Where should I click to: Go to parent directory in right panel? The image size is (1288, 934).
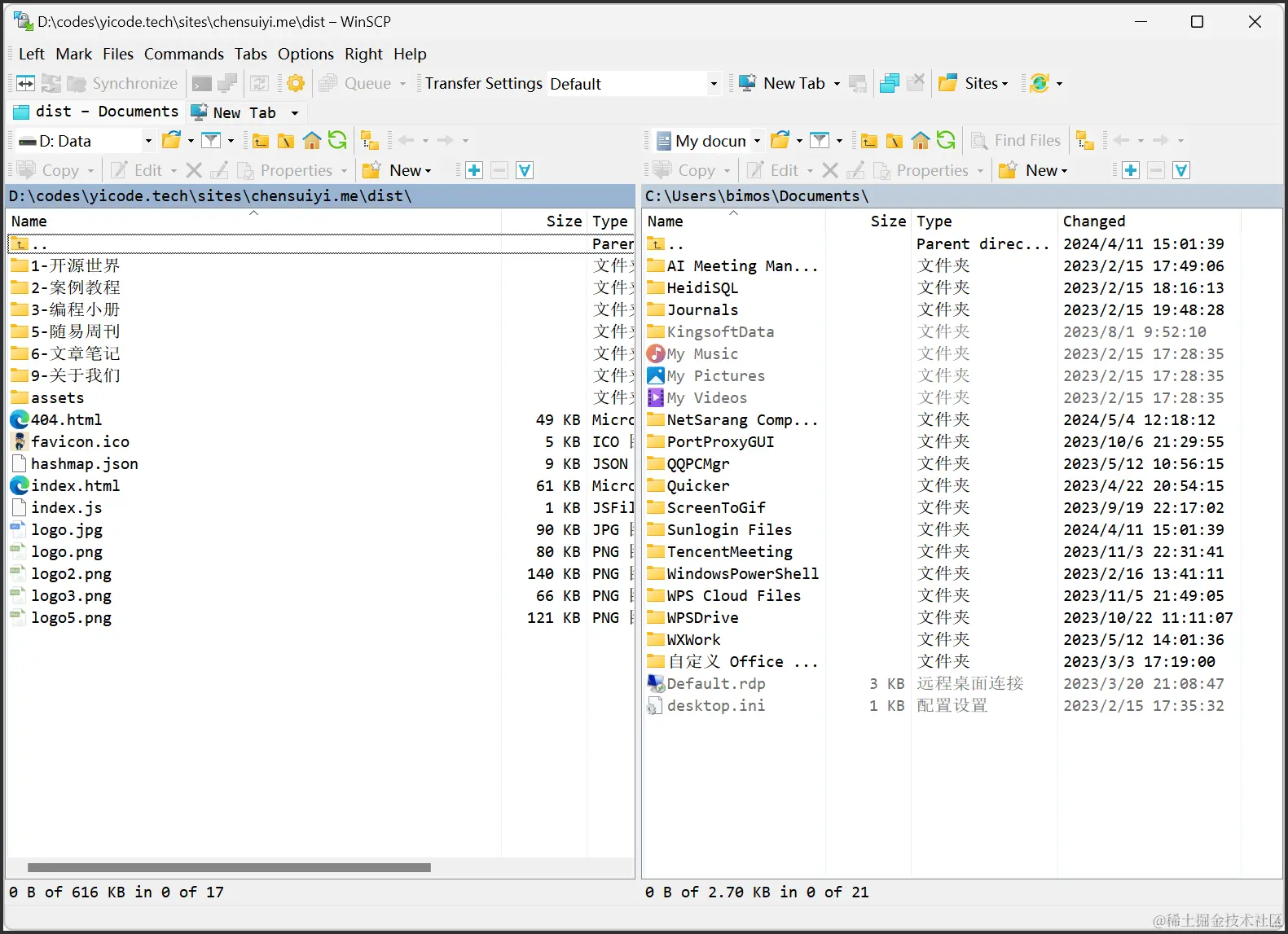coord(869,141)
